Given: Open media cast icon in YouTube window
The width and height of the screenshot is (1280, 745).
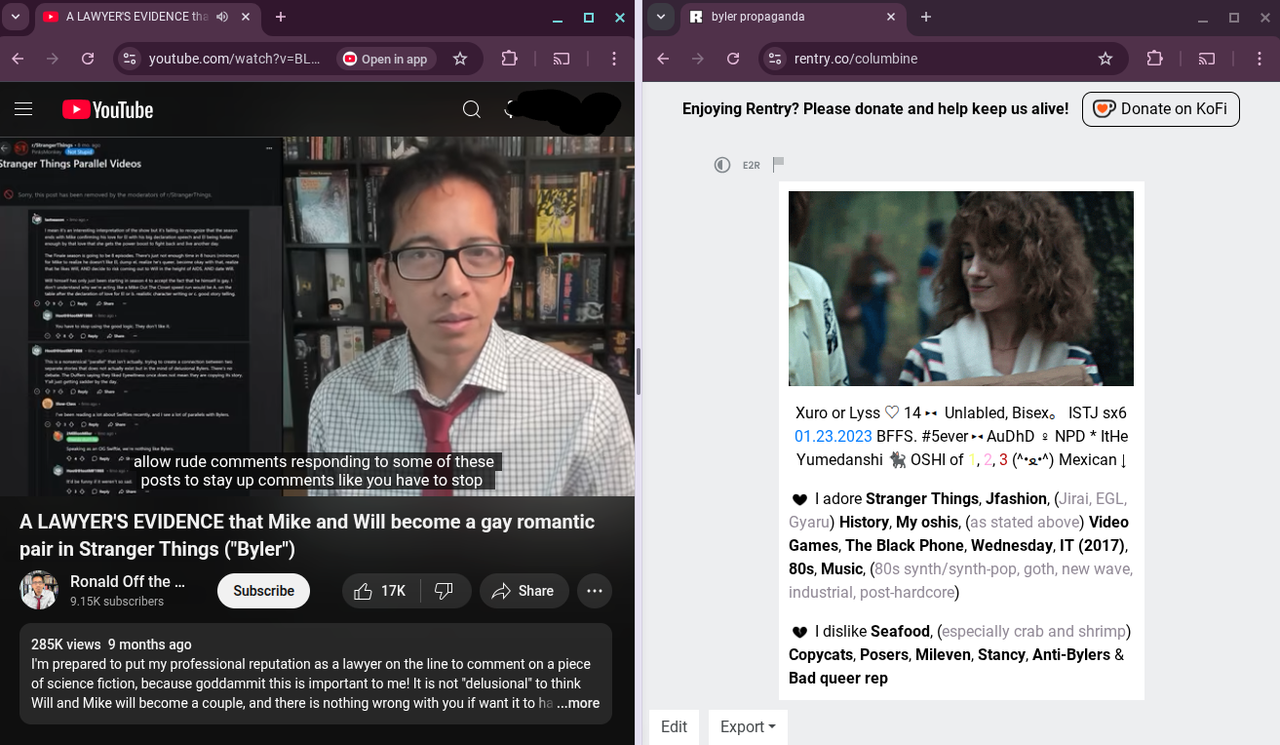Looking at the screenshot, I should (562, 59).
